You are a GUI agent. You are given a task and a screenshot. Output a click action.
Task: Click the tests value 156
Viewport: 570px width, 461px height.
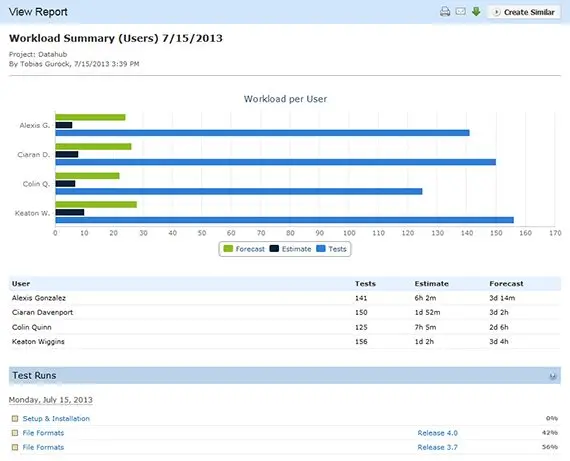[361, 342]
